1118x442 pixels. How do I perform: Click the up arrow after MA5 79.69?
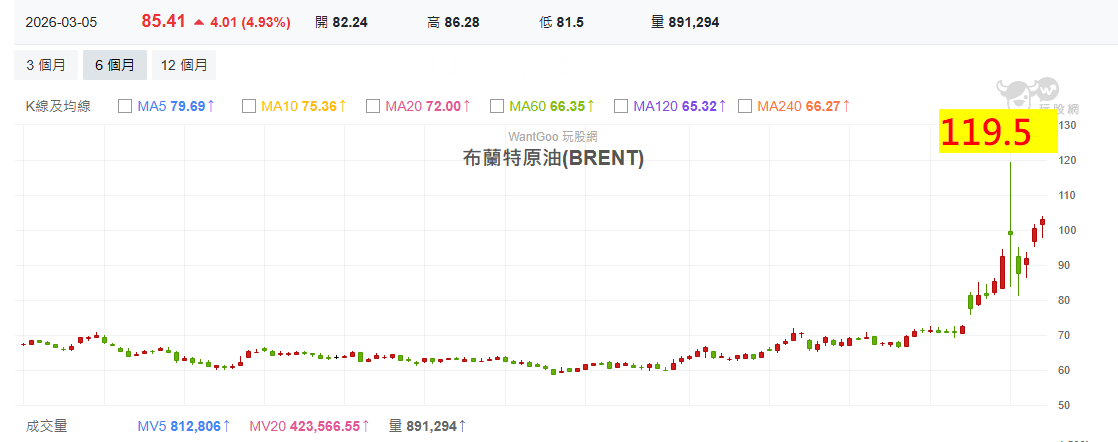212,105
